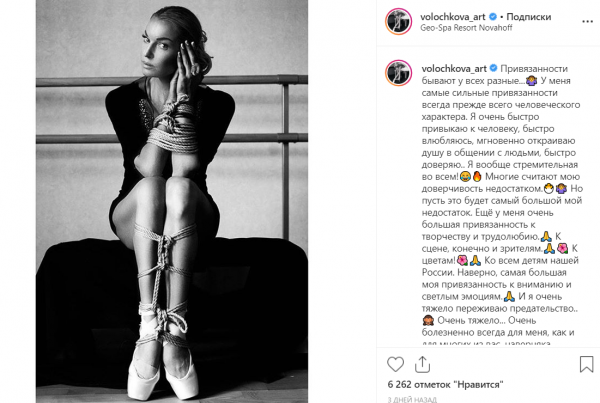This screenshot has width=600, height=403.
Task: Open the three-dots post options menu
Action: pos(587,22)
